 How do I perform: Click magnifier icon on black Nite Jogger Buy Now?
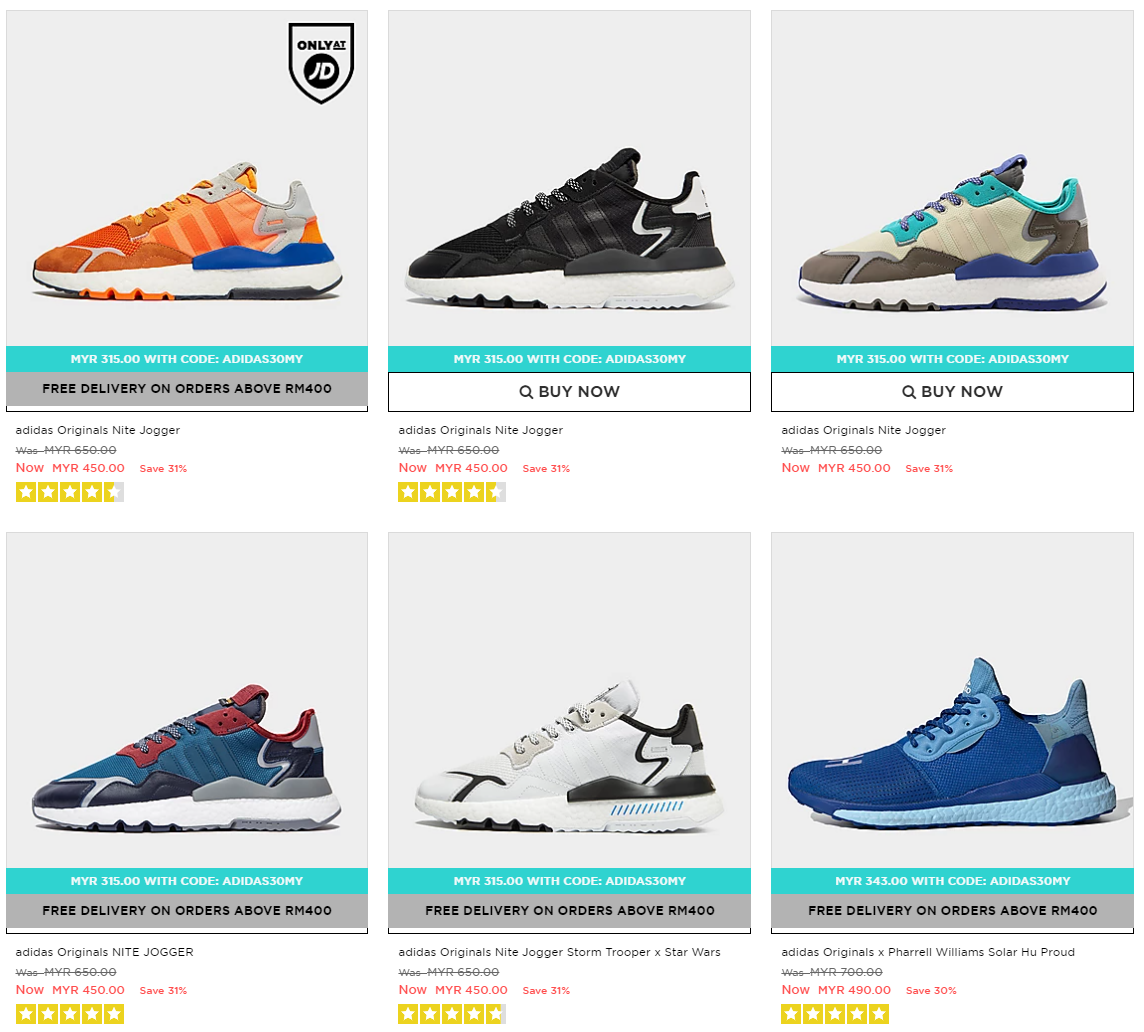[526, 392]
